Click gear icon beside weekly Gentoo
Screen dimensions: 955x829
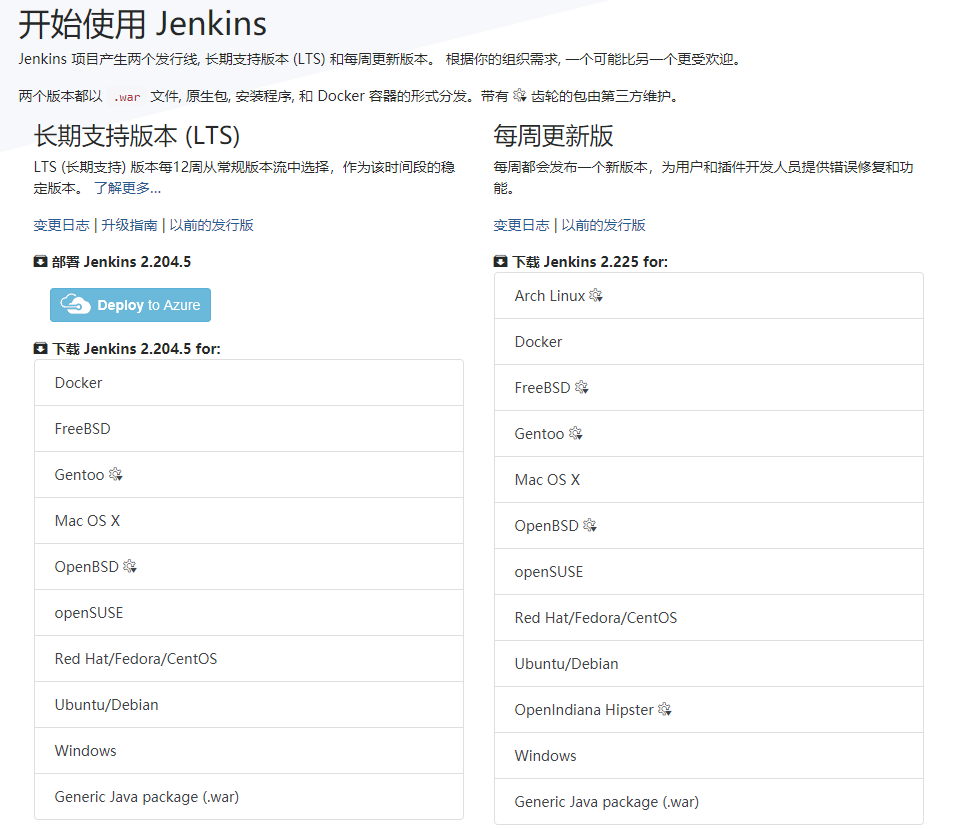(x=576, y=433)
